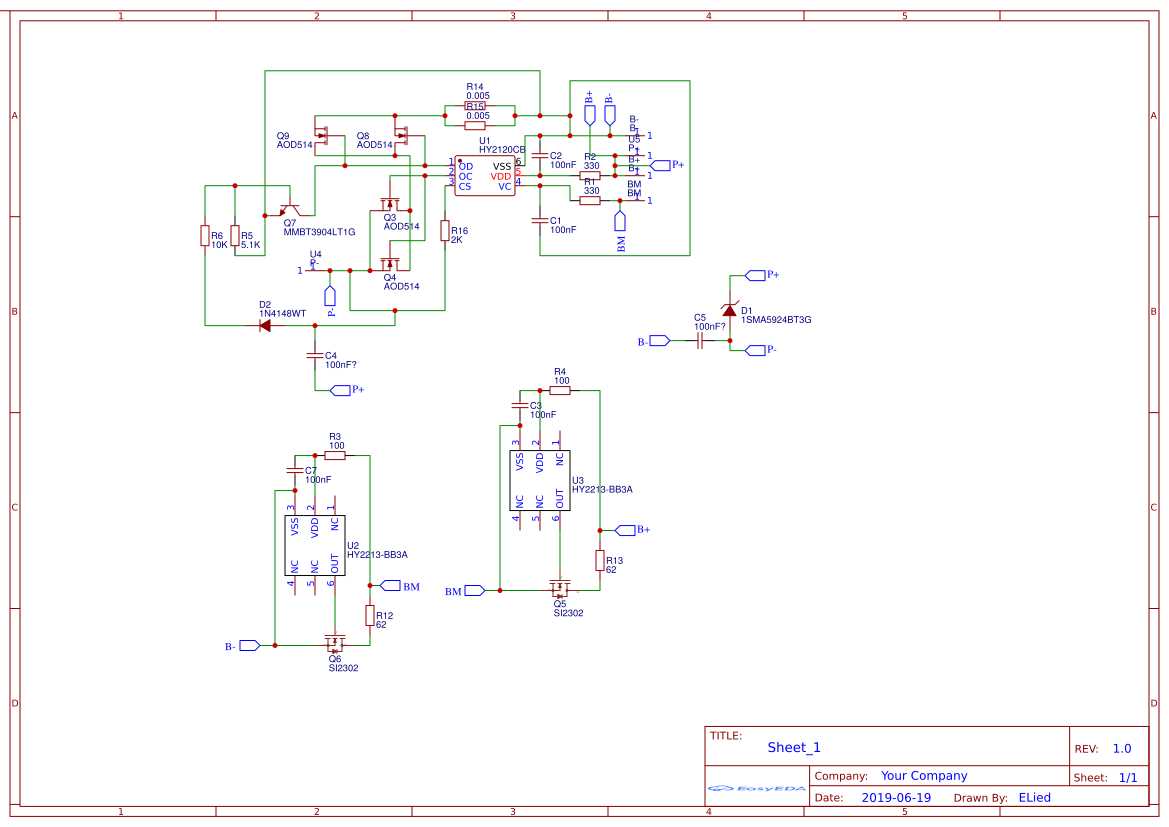Select the R2 330 resistor symbol
1169x827 pixels.
590,176
